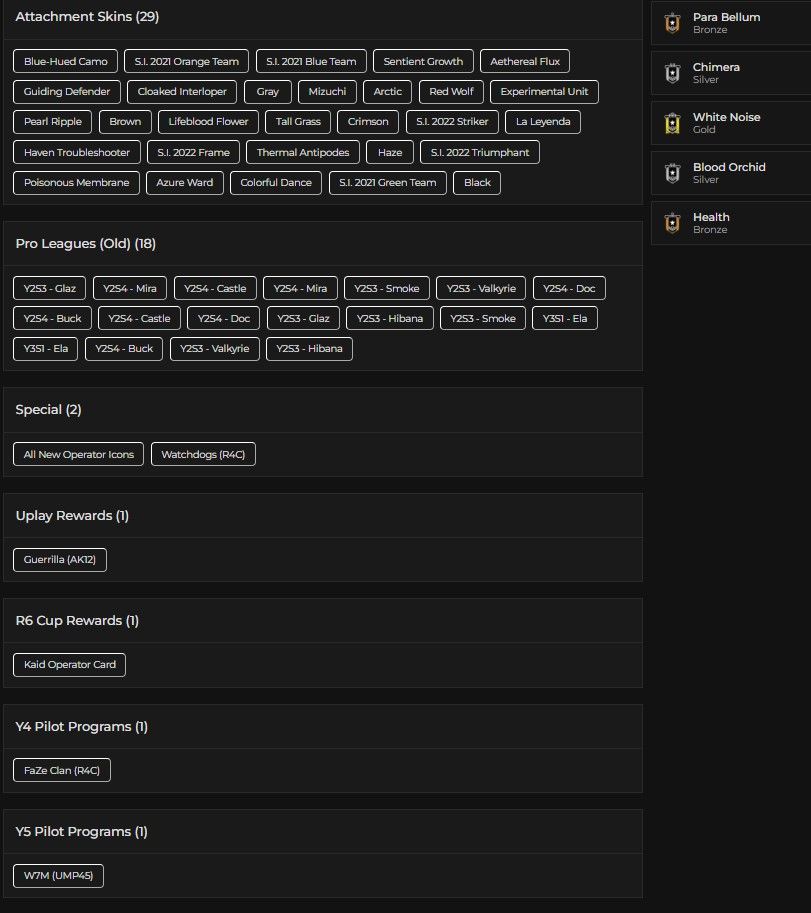
Task: Click the Special (2) section heading
Action: tap(48, 409)
